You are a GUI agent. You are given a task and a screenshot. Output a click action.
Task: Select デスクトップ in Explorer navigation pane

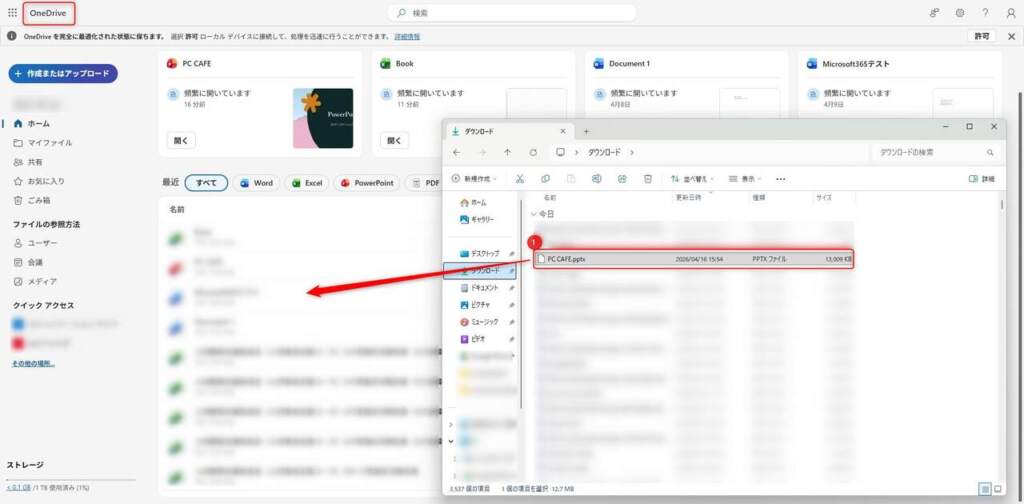point(484,253)
